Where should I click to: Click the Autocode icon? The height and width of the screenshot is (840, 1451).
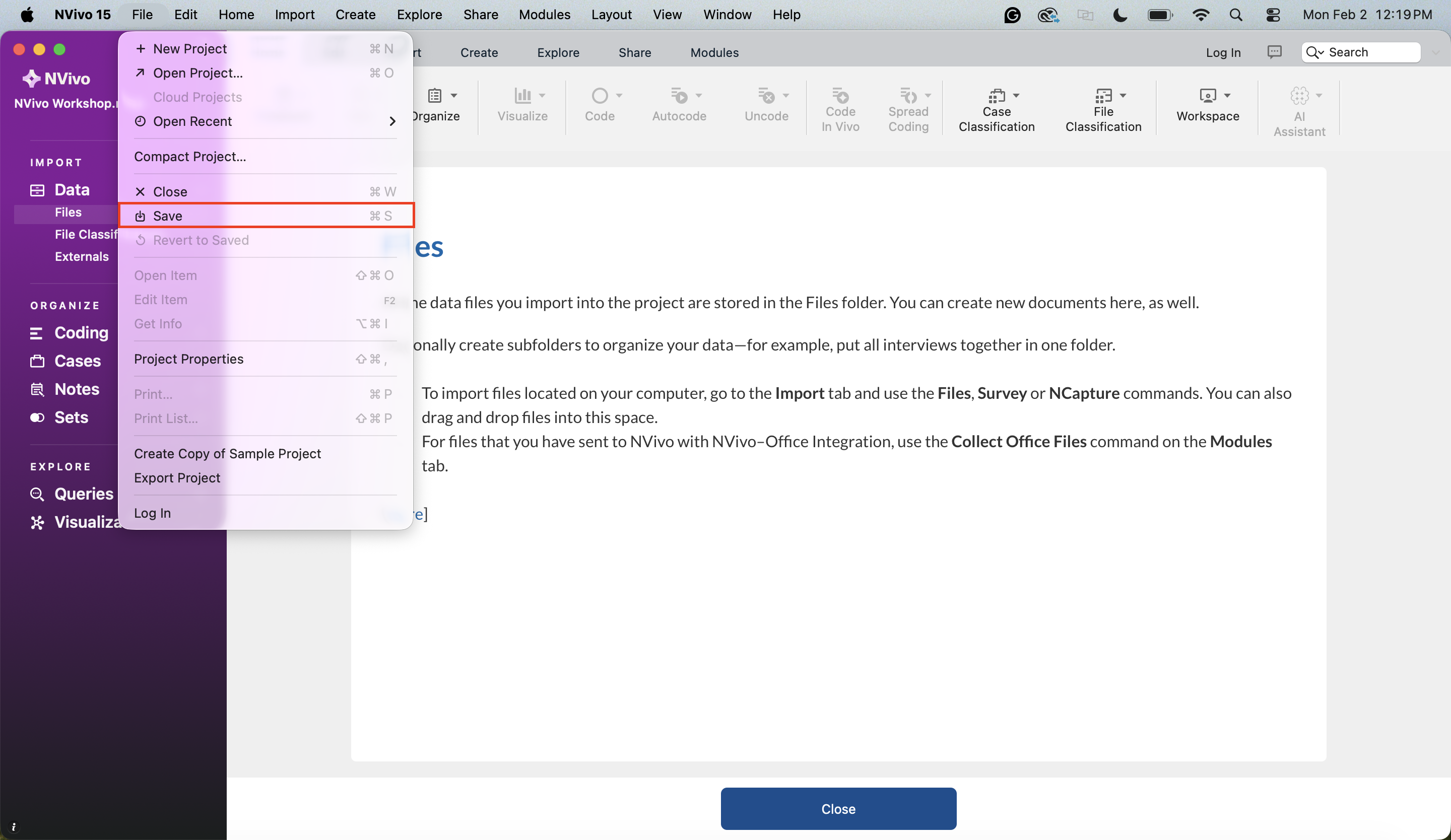click(x=679, y=96)
